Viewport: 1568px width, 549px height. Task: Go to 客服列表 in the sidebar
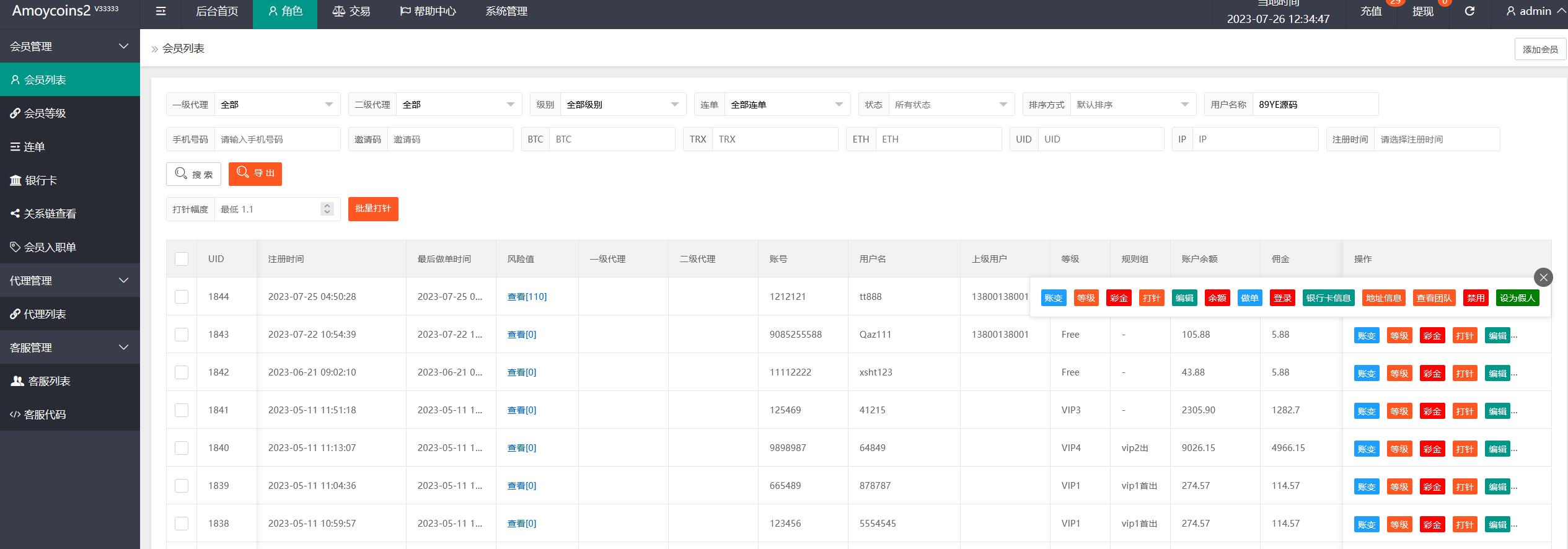[x=49, y=381]
